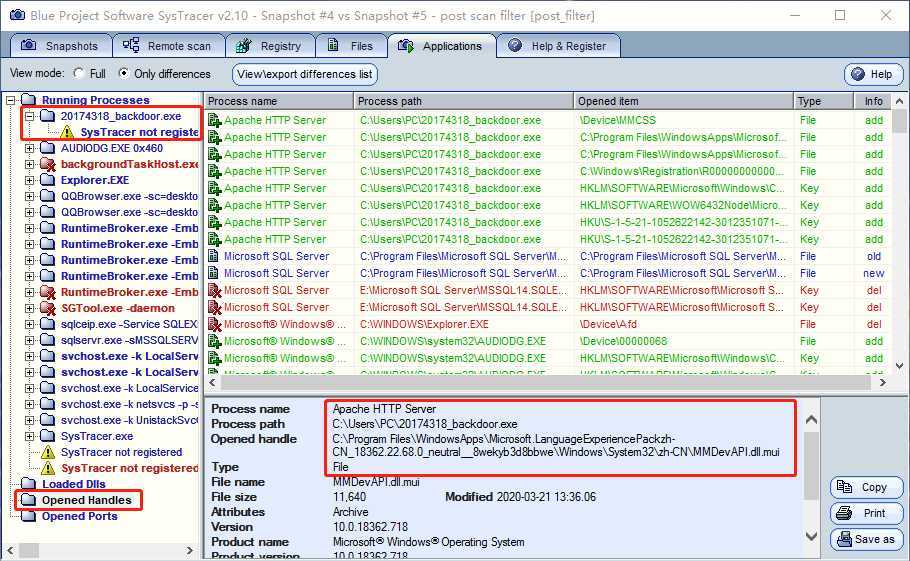This screenshot has width=910, height=561.
Task: Click the Registry tab icon
Action: pyautogui.click(x=244, y=45)
